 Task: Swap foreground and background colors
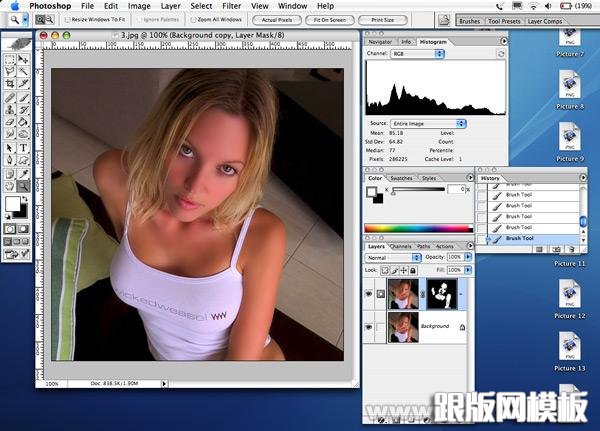[x=25, y=199]
